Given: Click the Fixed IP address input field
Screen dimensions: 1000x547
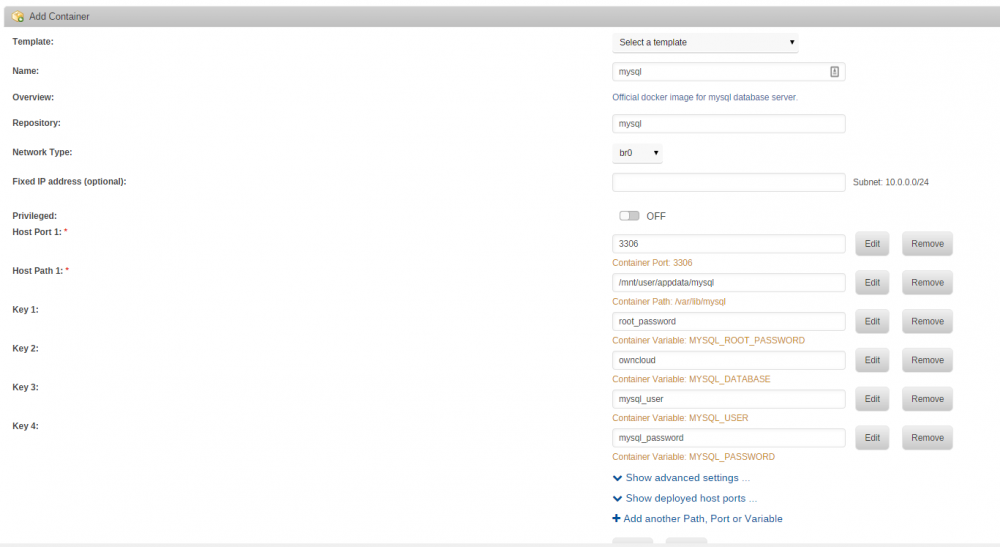Looking at the screenshot, I should pyautogui.click(x=728, y=182).
